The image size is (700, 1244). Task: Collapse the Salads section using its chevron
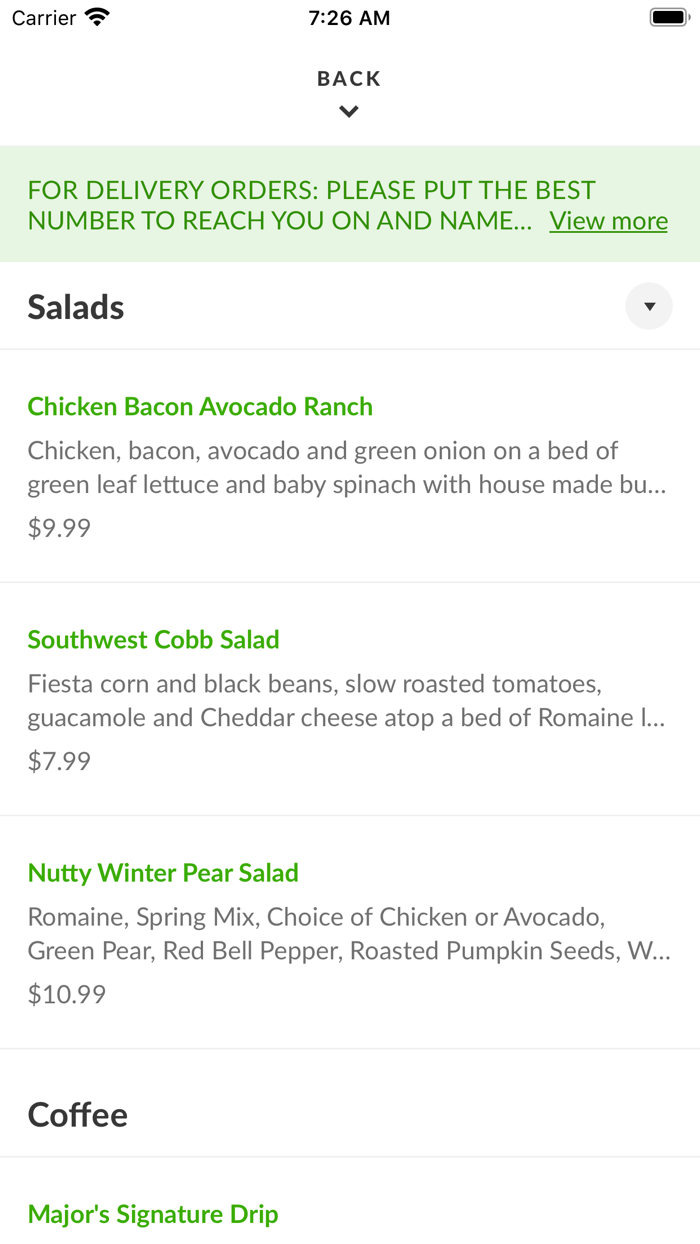tap(648, 306)
